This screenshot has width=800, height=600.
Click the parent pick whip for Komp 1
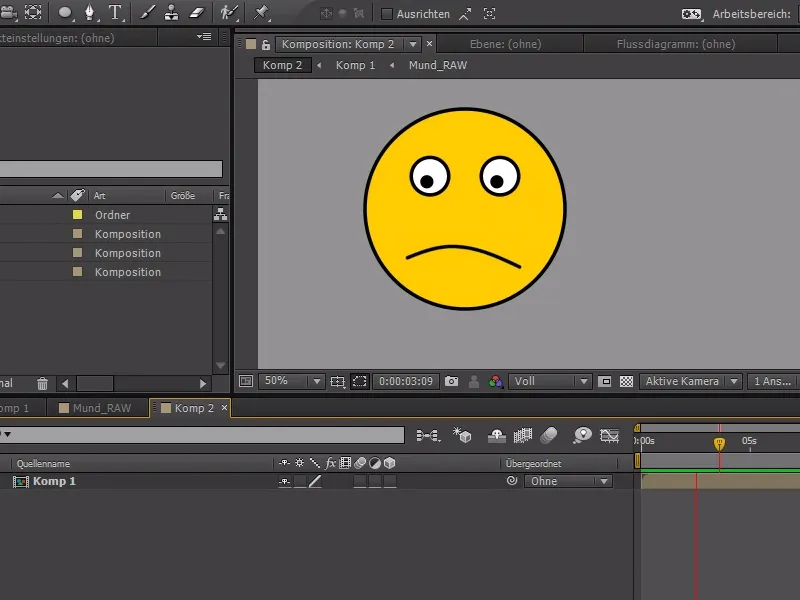point(512,481)
